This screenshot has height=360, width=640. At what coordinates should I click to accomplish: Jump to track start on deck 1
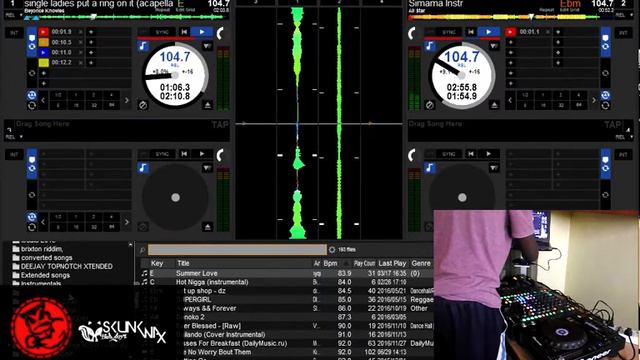point(184,32)
